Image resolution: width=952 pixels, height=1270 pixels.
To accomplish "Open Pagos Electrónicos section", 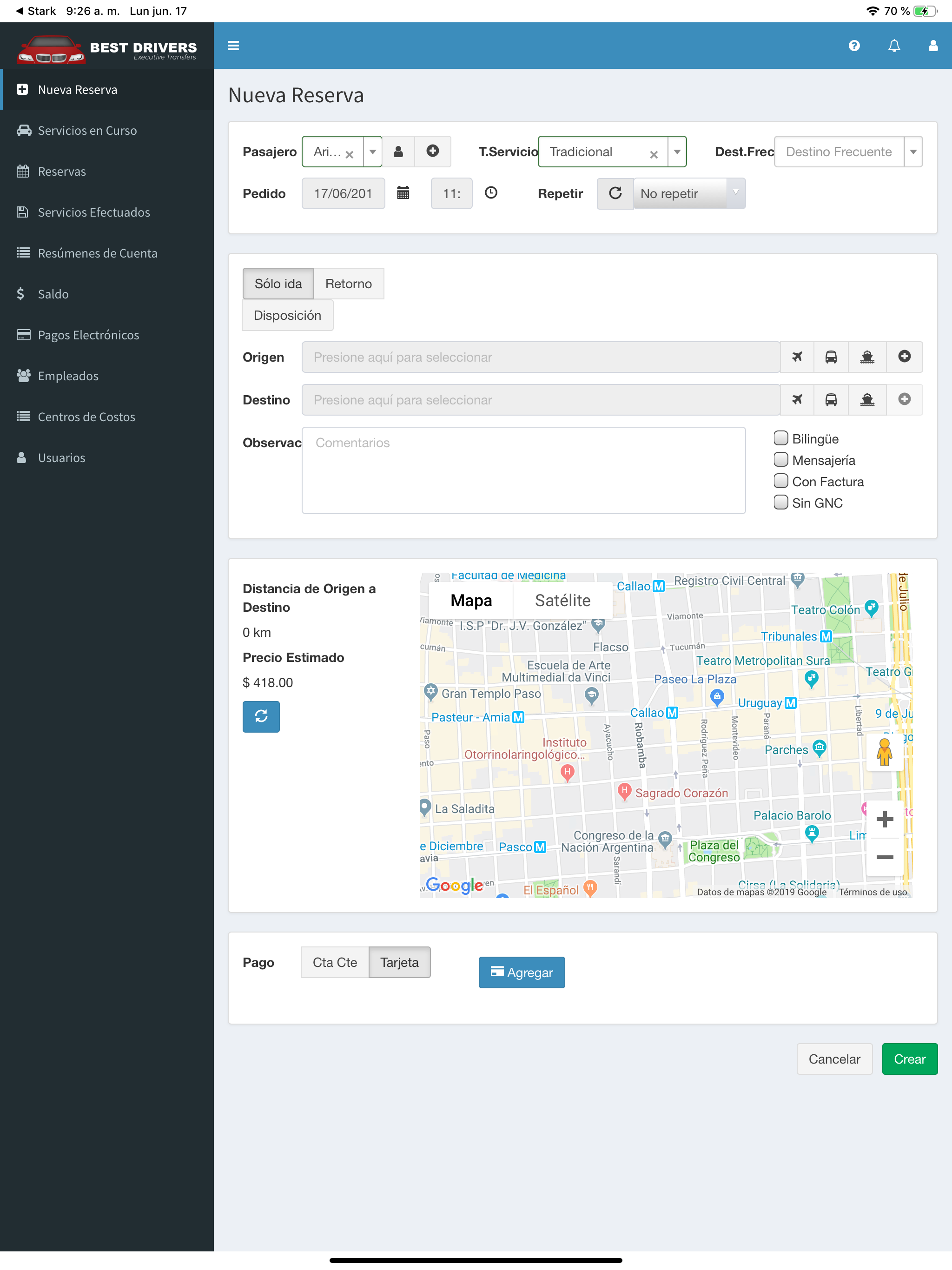I will [107, 335].
